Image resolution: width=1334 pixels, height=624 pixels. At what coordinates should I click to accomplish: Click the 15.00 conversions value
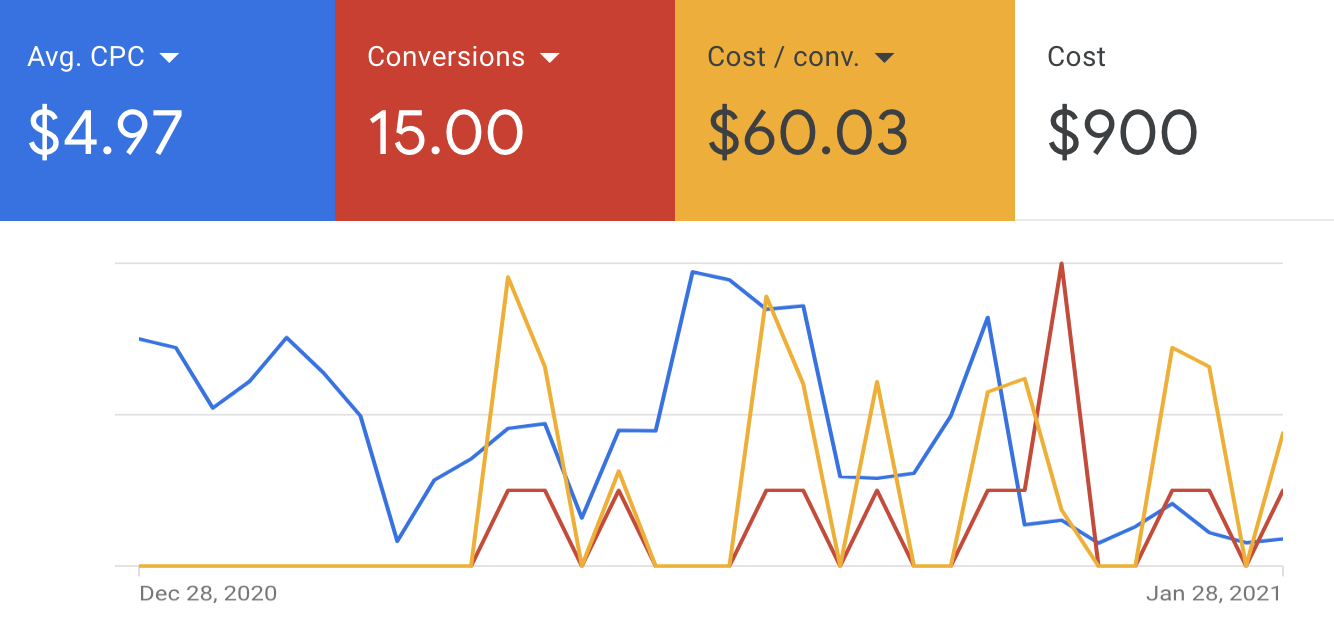pyautogui.click(x=446, y=133)
